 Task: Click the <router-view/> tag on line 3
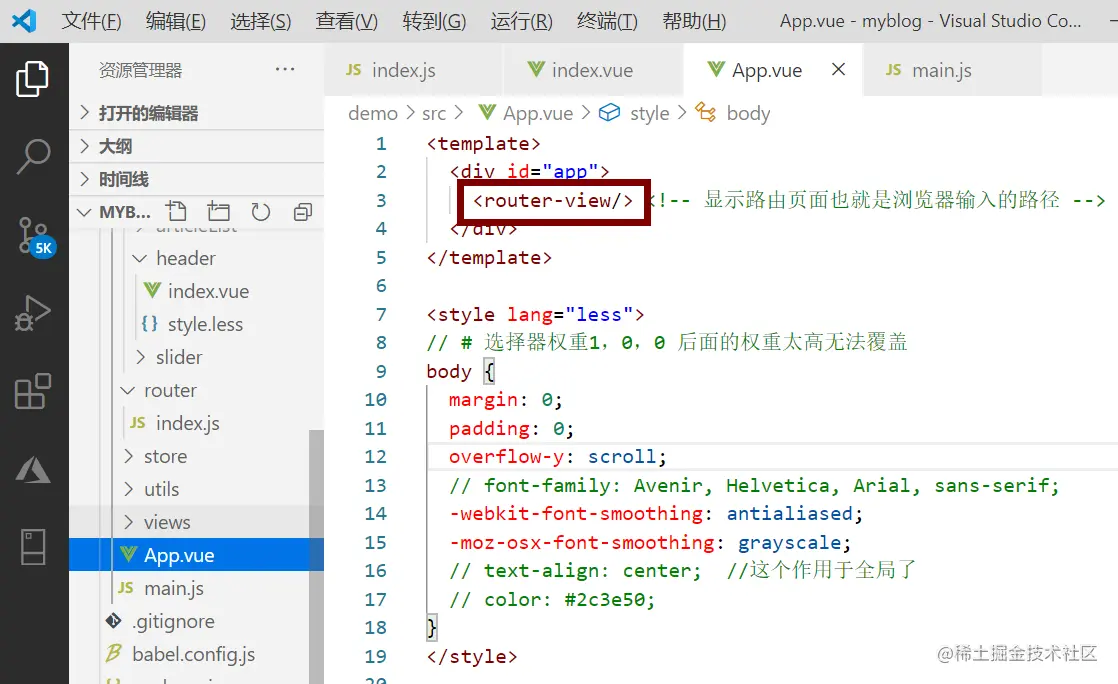coord(553,200)
